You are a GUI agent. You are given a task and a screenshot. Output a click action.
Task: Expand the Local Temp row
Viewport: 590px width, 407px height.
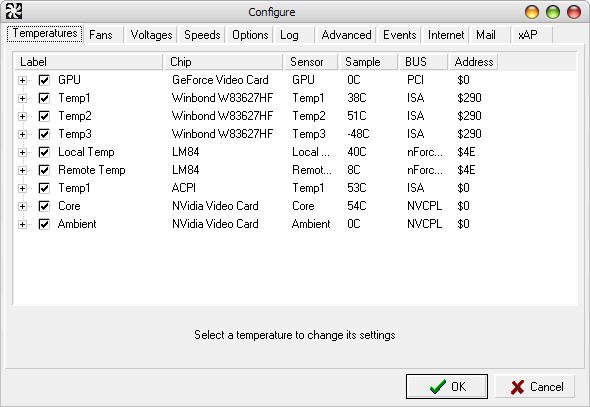tap(22, 153)
